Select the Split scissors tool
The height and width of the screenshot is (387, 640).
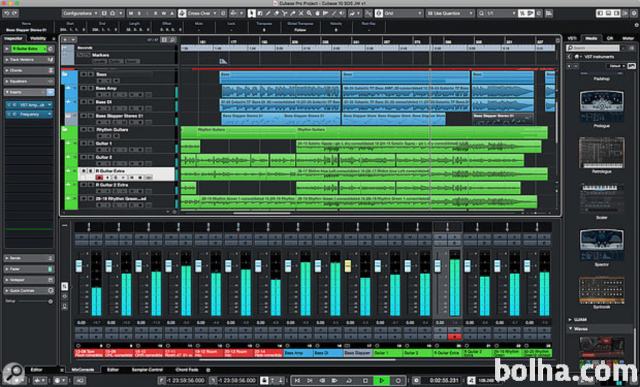pyautogui.click(x=284, y=13)
